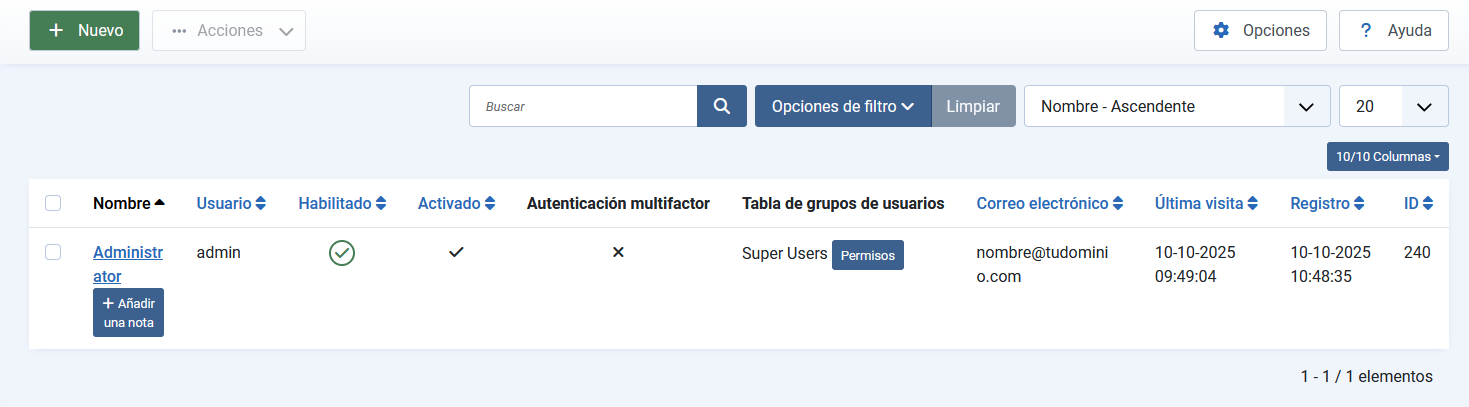The image size is (1469, 407).
Task: Click the magnifying glass search icon
Action: click(721, 106)
